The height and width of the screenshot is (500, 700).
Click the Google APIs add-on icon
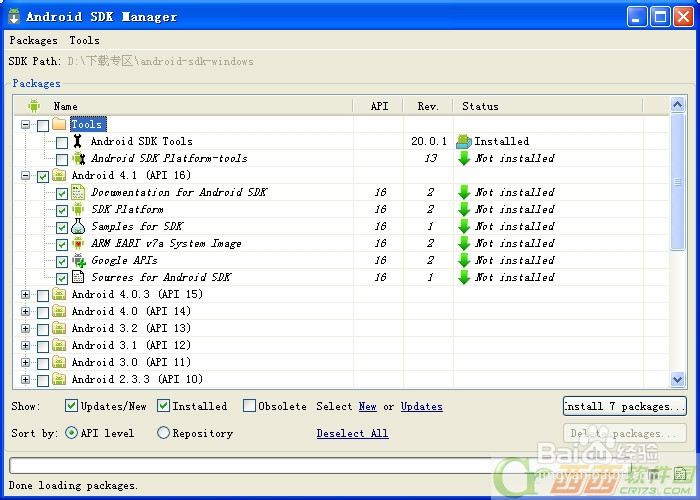(x=79, y=260)
